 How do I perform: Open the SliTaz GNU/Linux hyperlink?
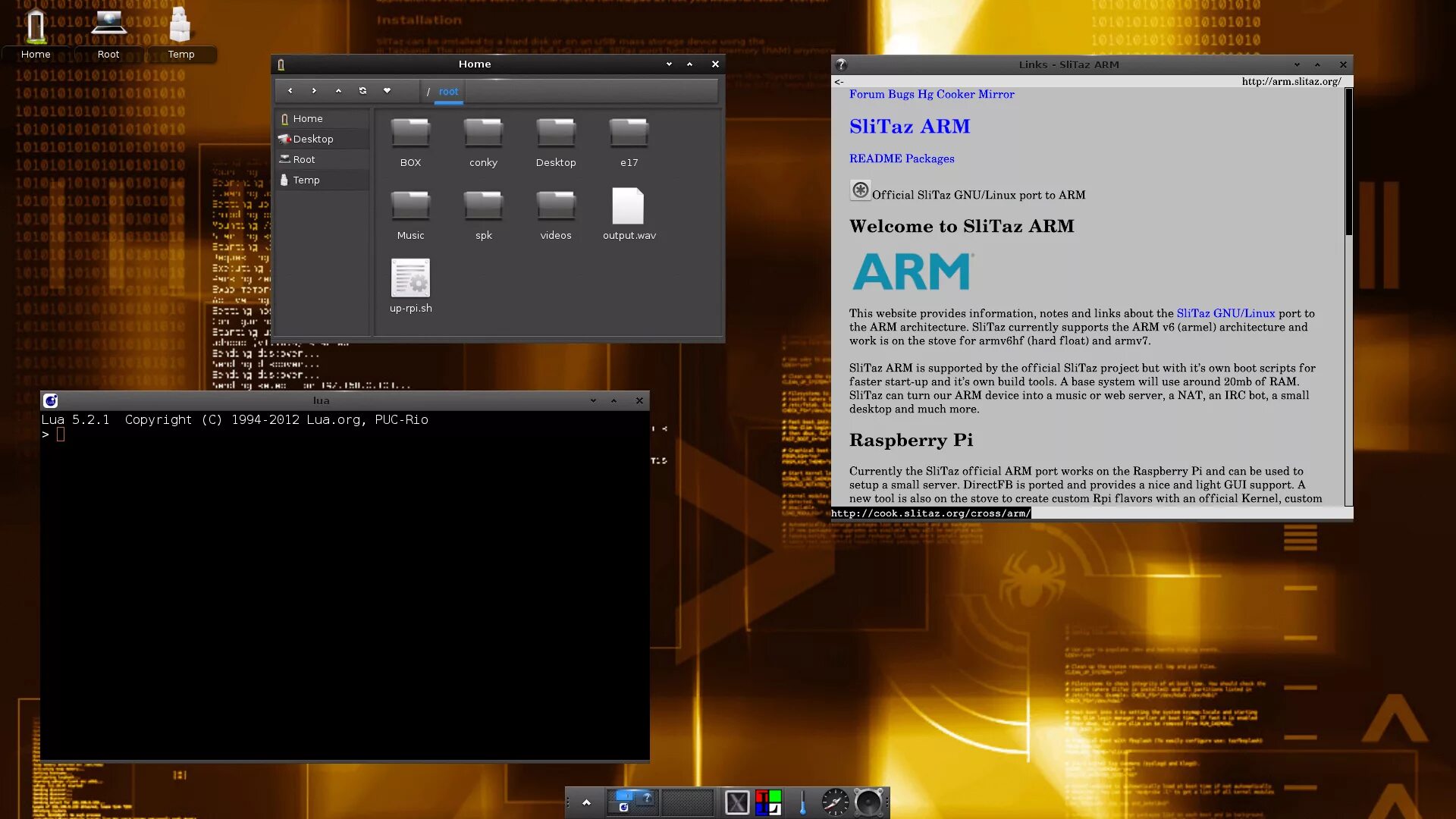click(1225, 313)
